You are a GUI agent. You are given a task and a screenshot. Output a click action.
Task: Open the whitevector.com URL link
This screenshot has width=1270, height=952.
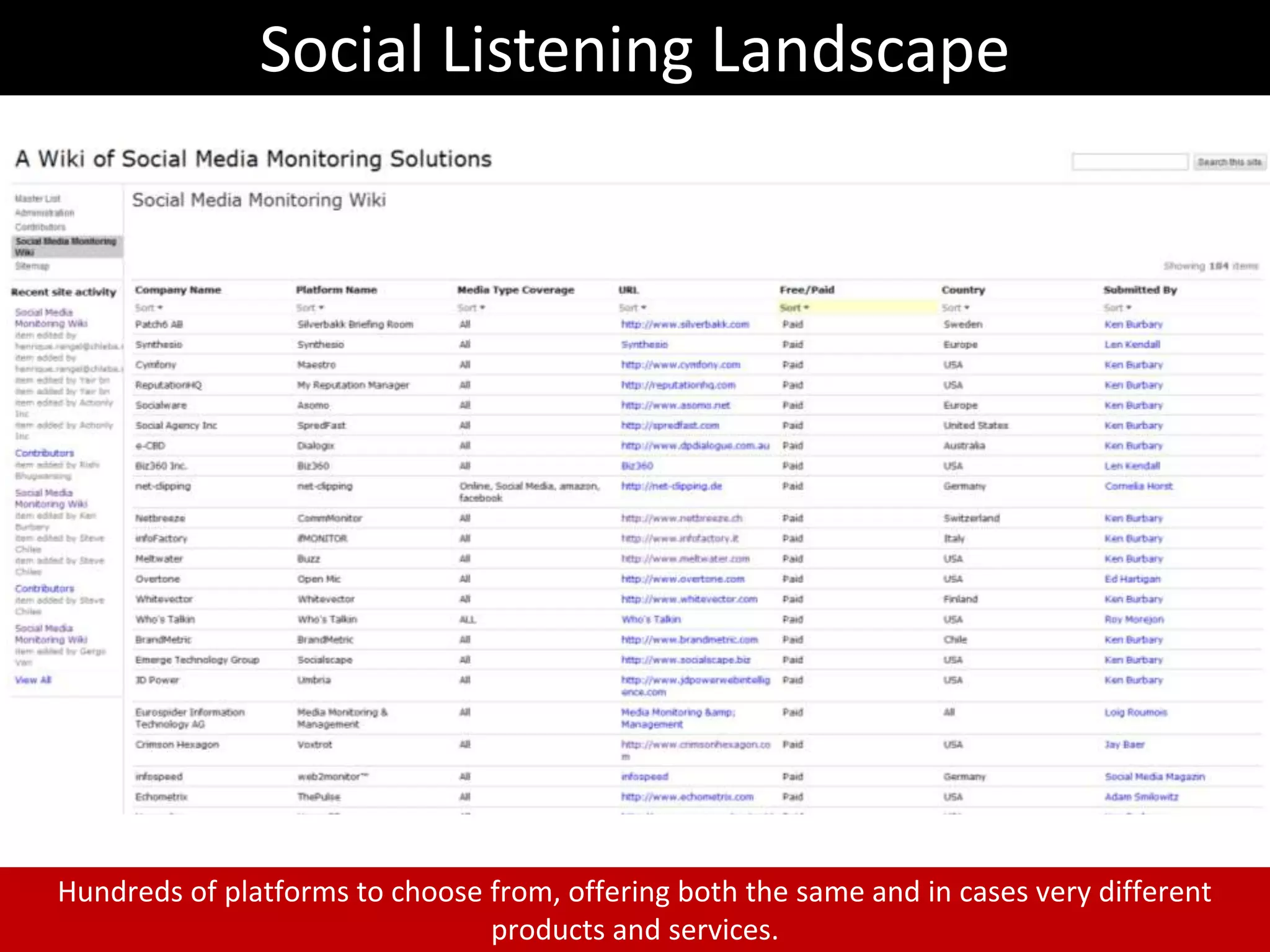click(690, 599)
